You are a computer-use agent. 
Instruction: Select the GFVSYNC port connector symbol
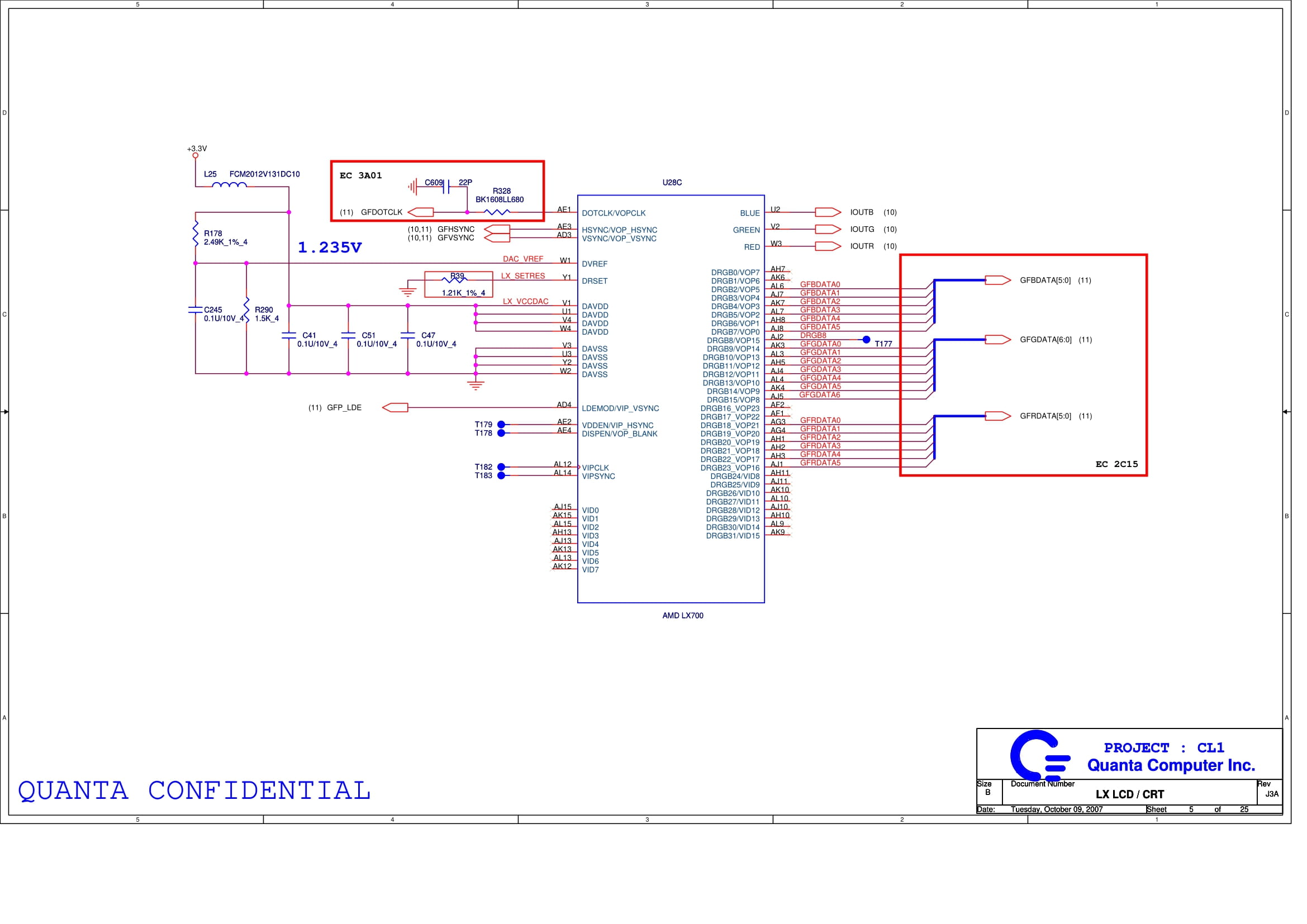click(497, 238)
